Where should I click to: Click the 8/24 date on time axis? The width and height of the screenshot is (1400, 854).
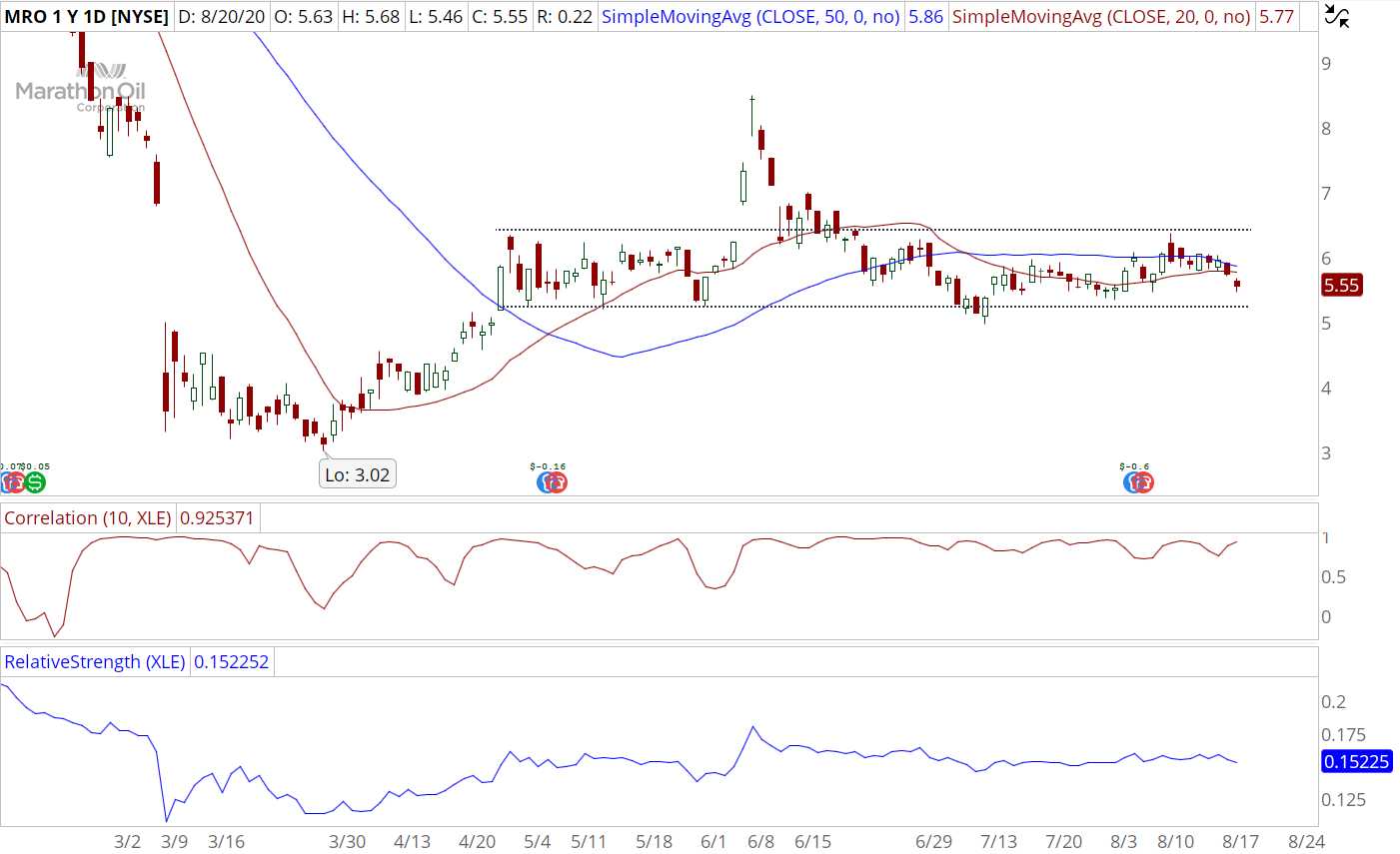pyautogui.click(x=1306, y=841)
